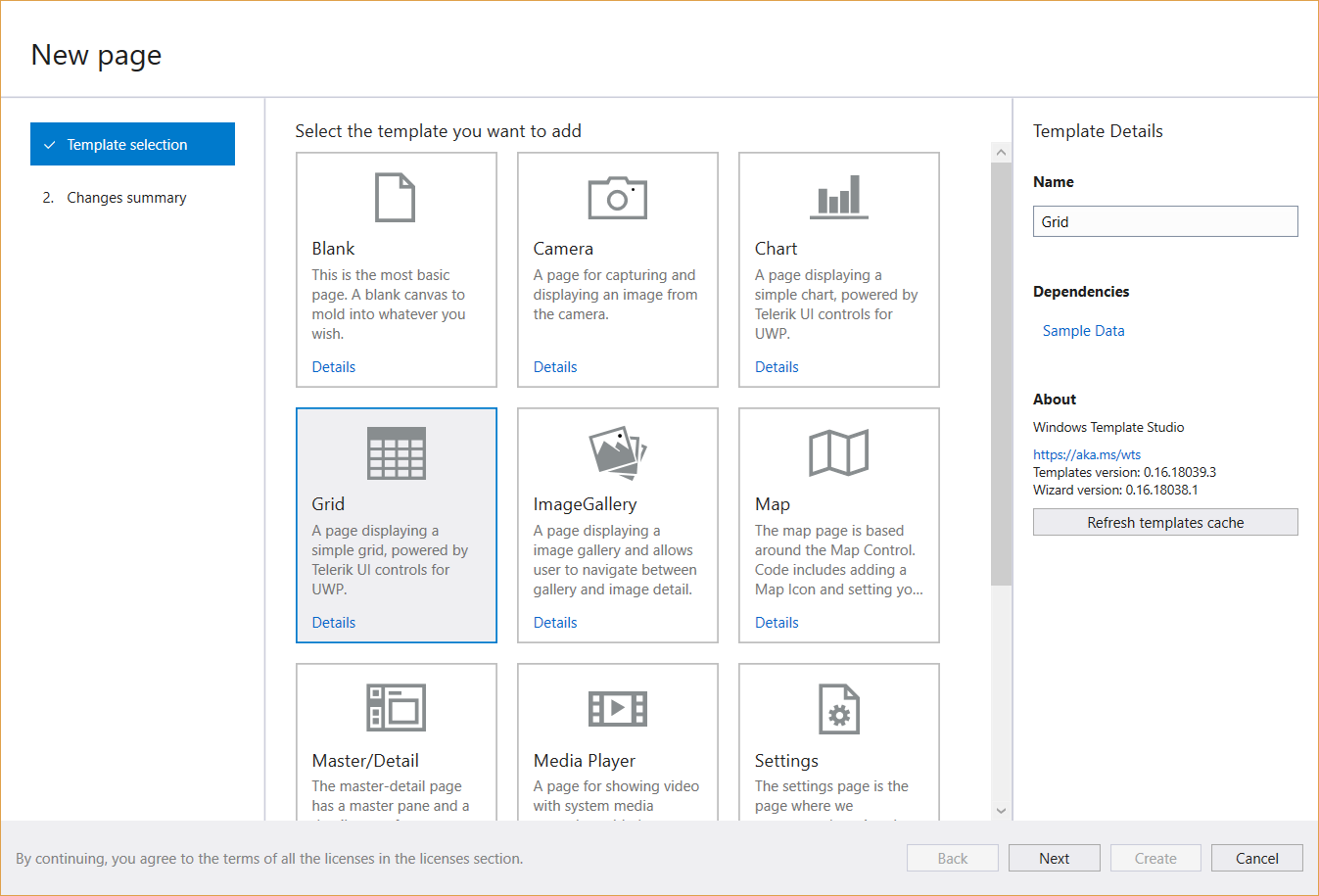Open the Template selection step
Image resolution: width=1319 pixels, height=896 pixels.
pos(132,144)
